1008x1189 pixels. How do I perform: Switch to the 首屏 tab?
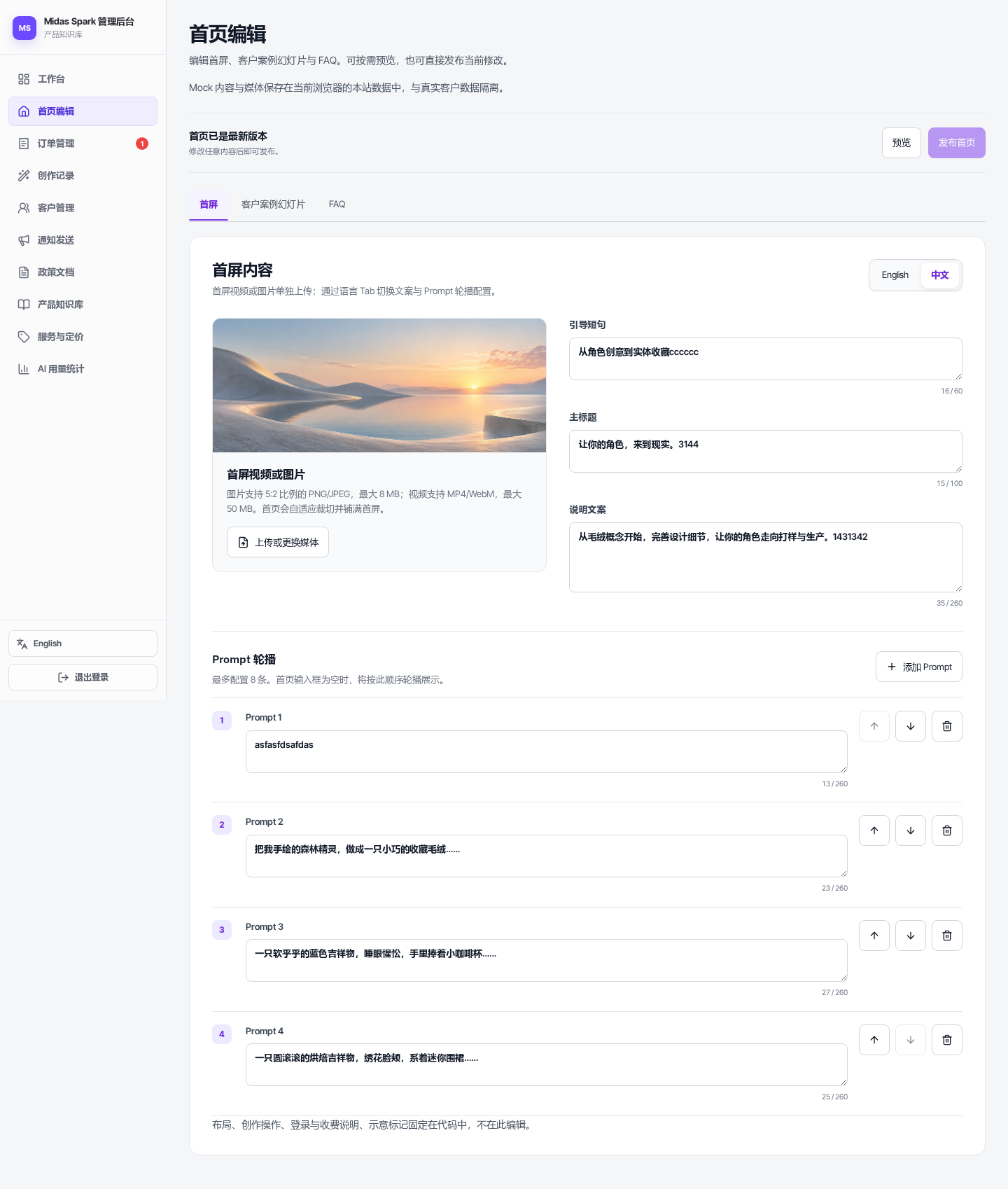pyautogui.click(x=209, y=204)
